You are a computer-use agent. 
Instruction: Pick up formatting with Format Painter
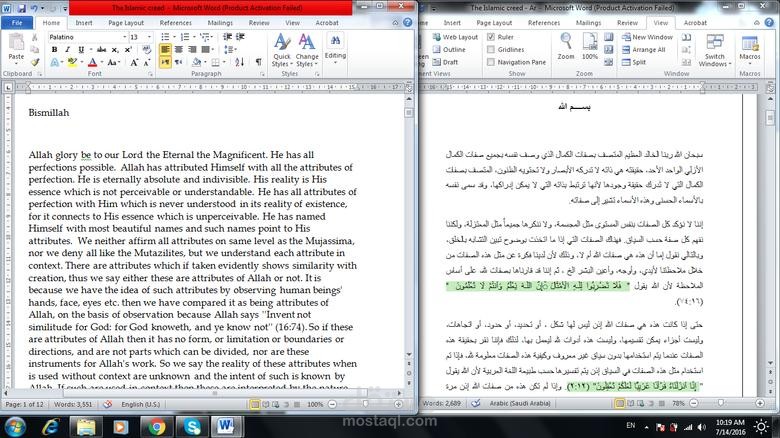(x=34, y=62)
